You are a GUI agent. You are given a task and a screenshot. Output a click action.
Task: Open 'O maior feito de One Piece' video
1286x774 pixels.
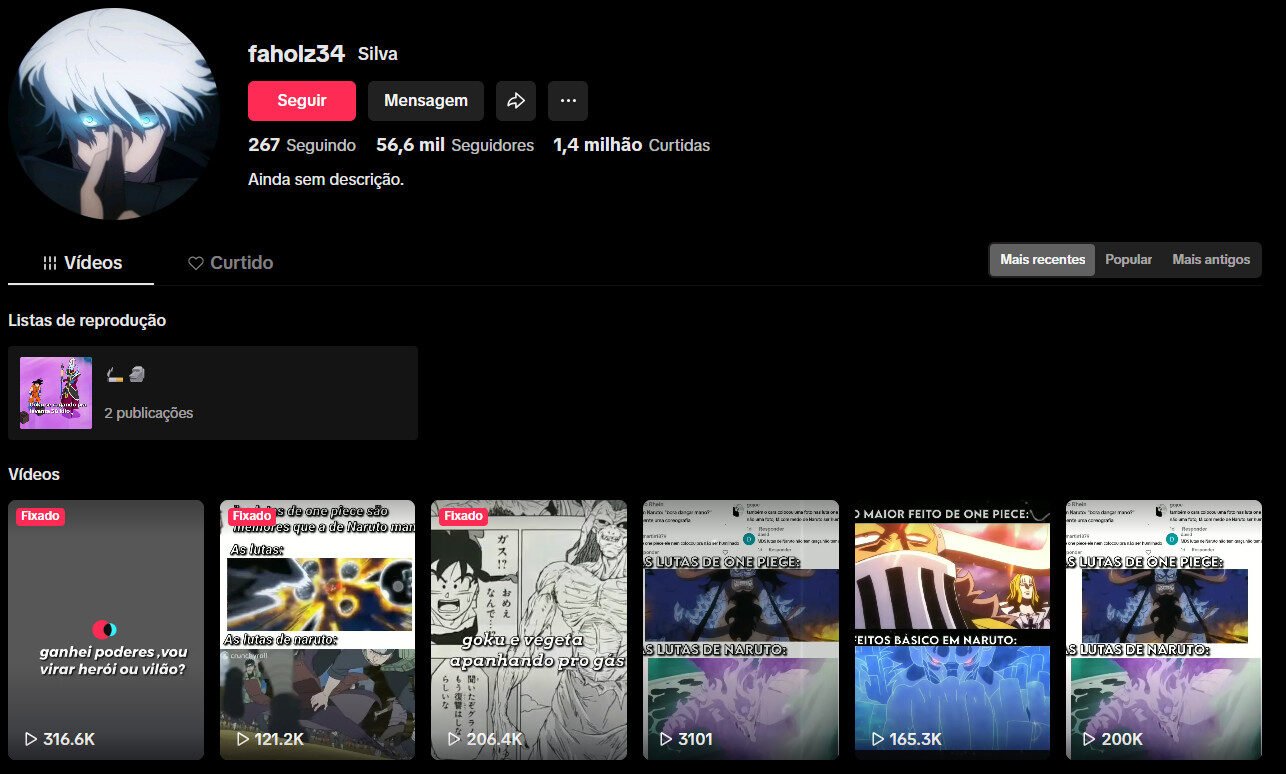click(x=952, y=630)
